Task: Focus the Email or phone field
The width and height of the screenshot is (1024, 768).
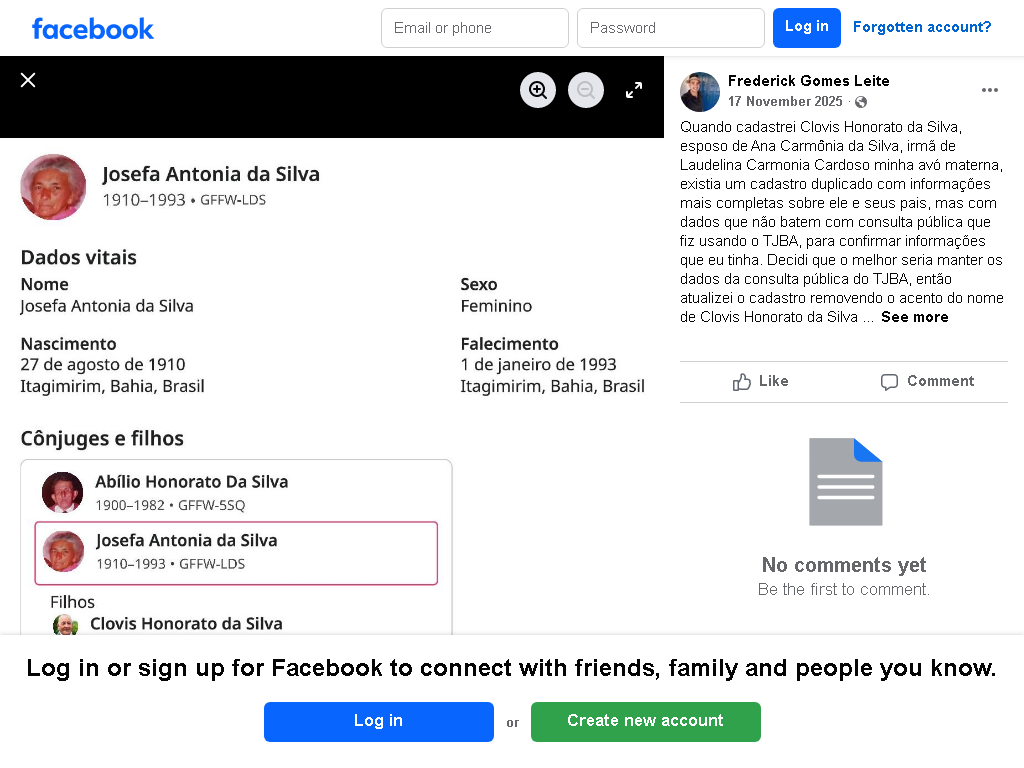Action: [x=475, y=28]
